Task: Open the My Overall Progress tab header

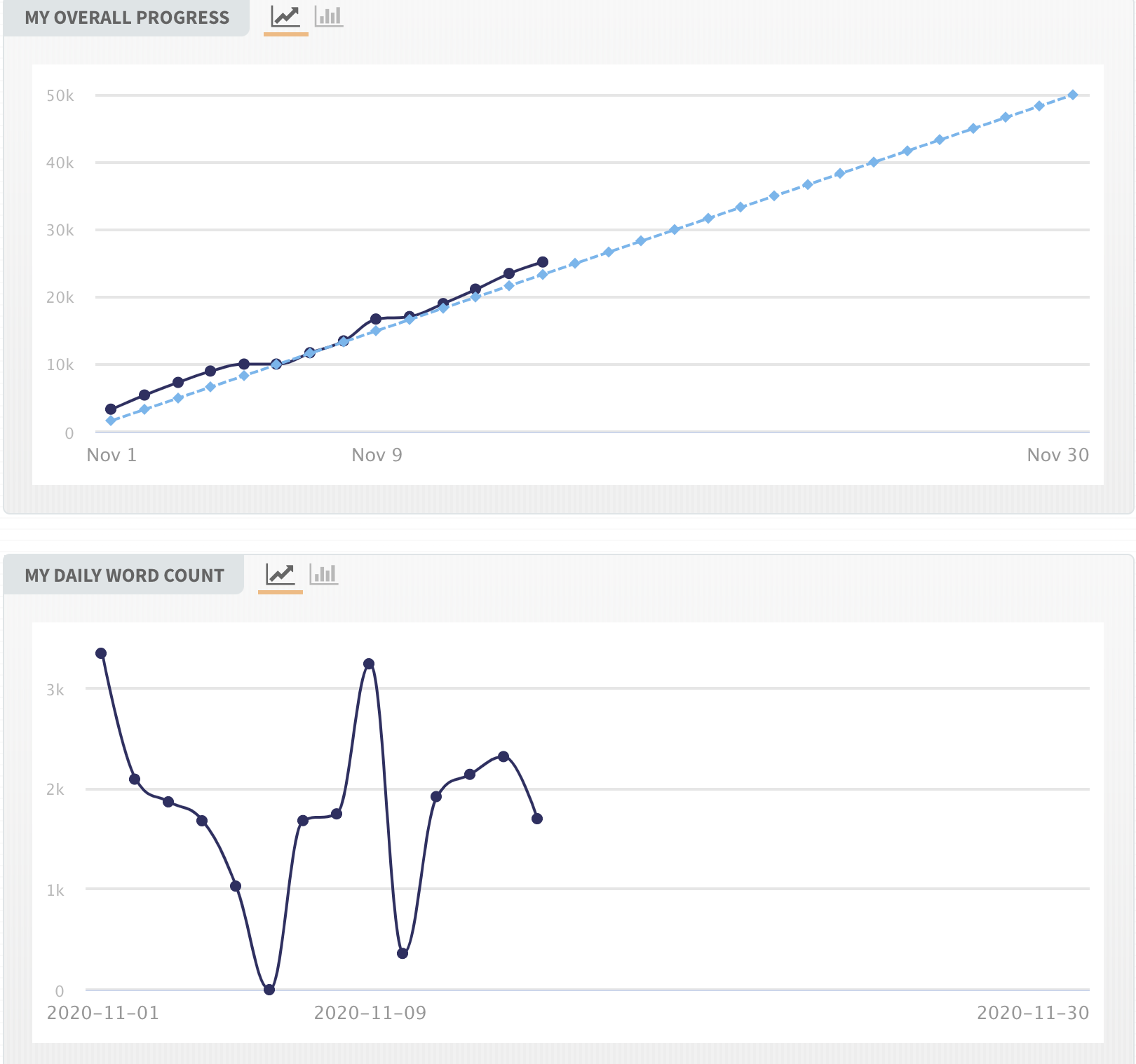Action: coord(127,18)
